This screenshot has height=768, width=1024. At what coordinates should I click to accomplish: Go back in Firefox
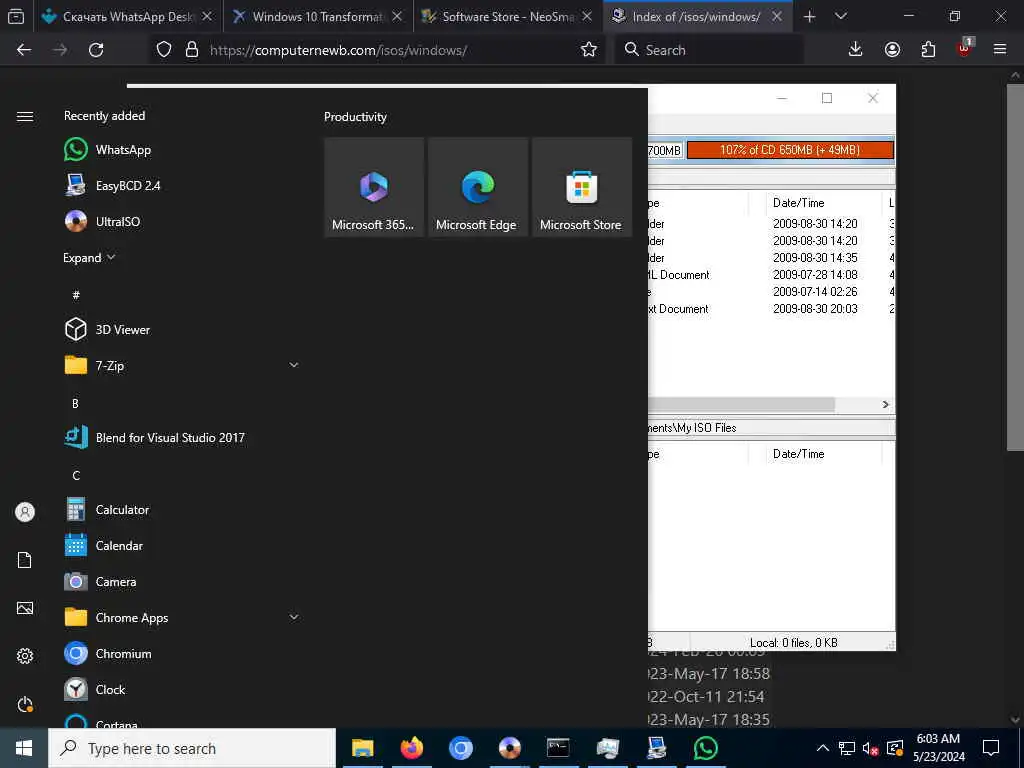tap(24, 50)
